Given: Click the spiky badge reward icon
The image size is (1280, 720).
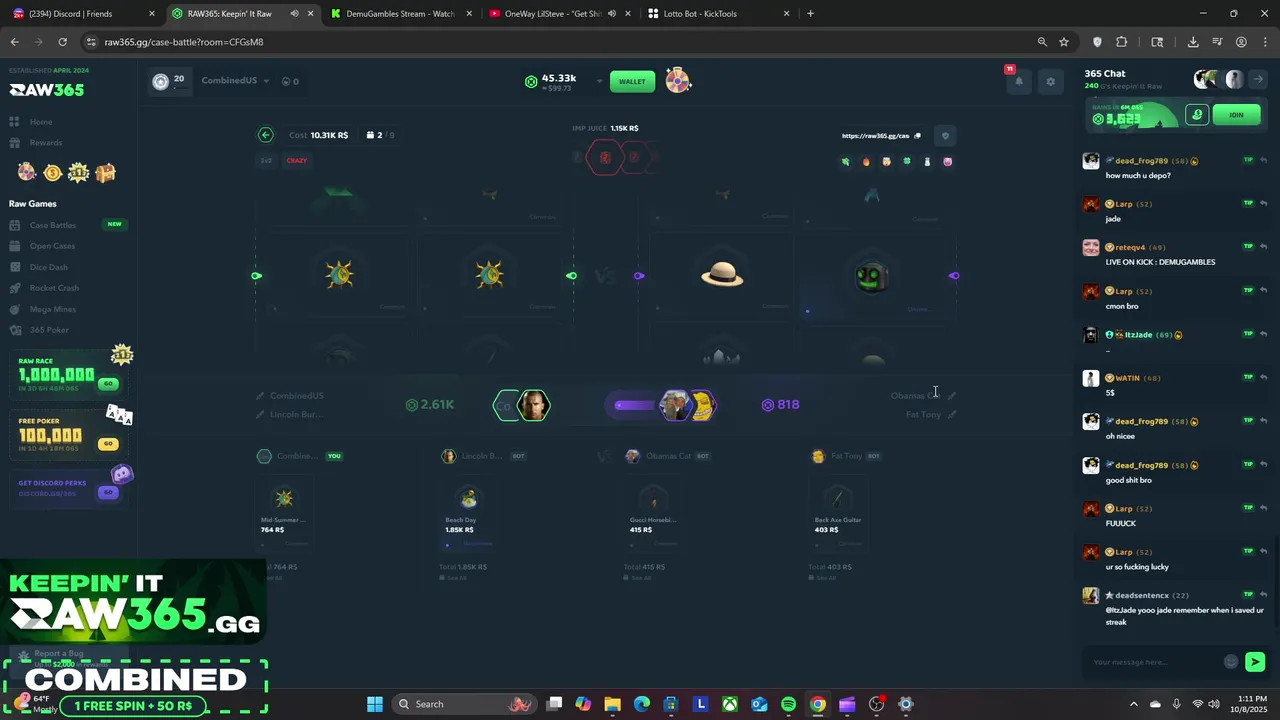Looking at the screenshot, I should [78, 173].
